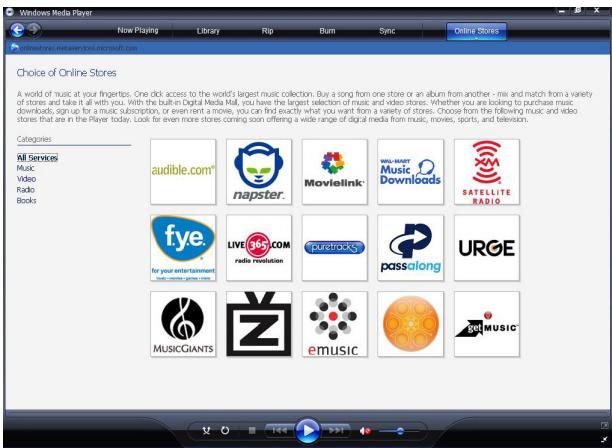Click the Windows Media Player title icon
The height and width of the screenshot is (448, 612).
(10, 12)
